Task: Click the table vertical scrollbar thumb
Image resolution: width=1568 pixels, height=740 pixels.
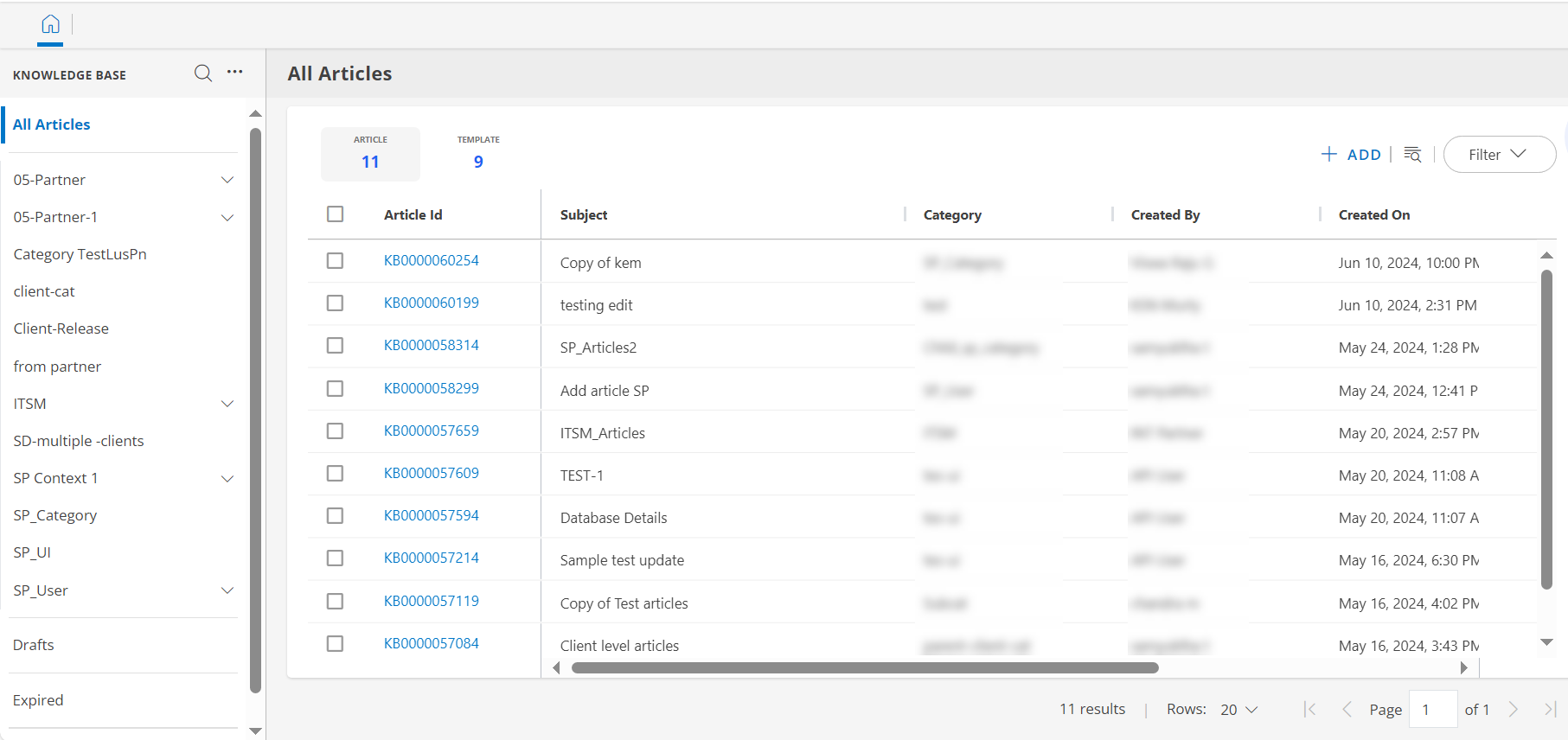Action: click(1547, 430)
